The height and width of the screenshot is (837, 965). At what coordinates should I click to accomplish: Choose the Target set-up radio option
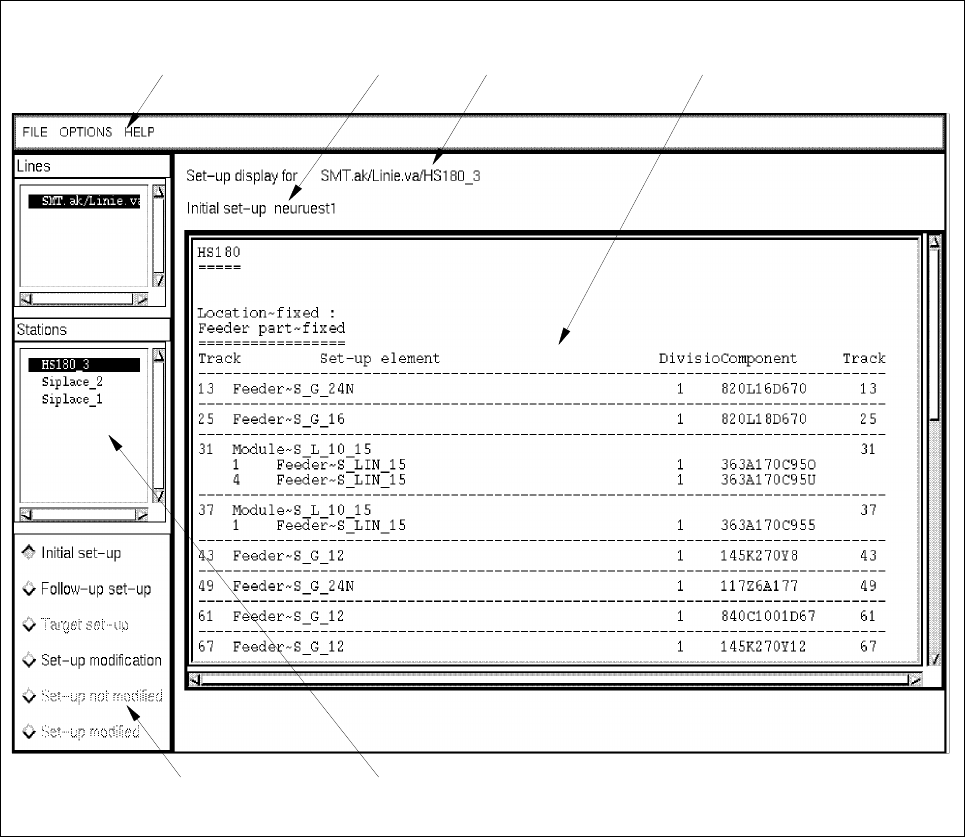(76, 624)
